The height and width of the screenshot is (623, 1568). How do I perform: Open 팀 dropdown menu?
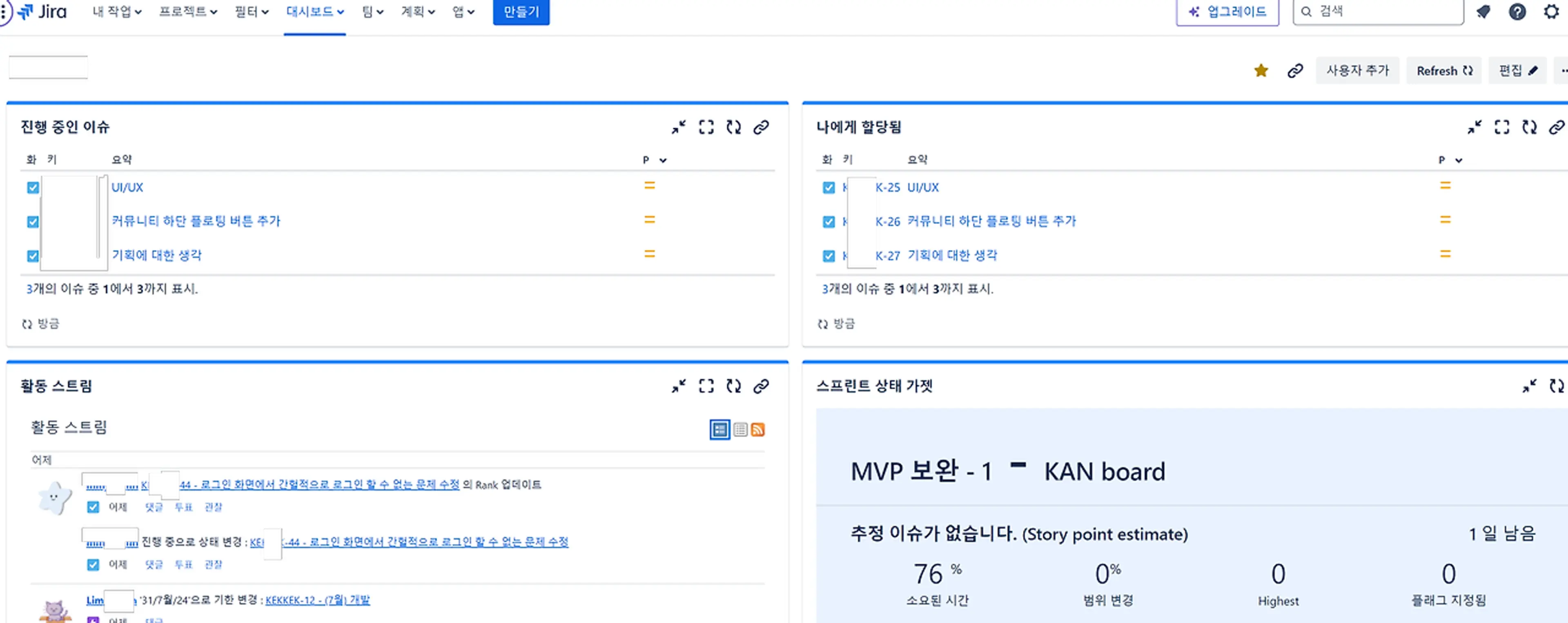click(x=372, y=11)
